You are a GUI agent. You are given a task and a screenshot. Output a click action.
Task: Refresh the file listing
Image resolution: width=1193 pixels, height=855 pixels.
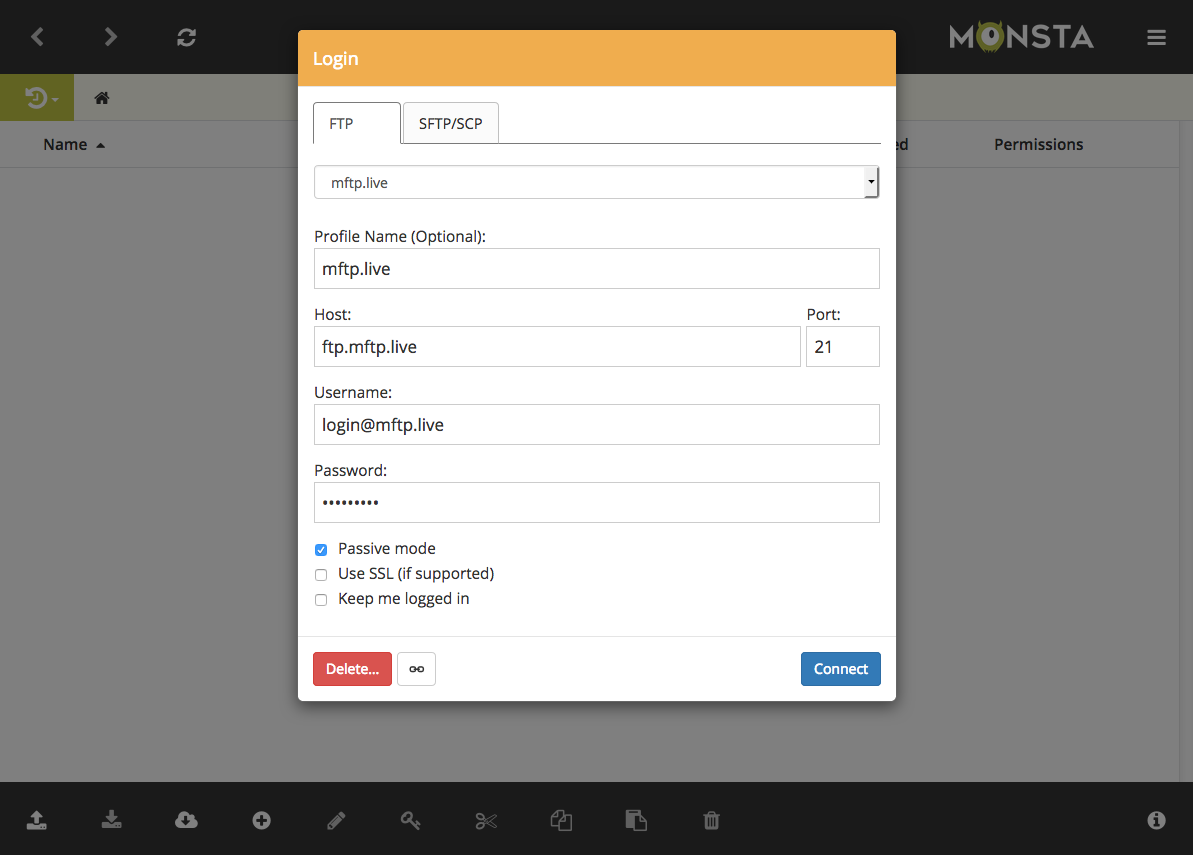pyautogui.click(x=186, y=37)
